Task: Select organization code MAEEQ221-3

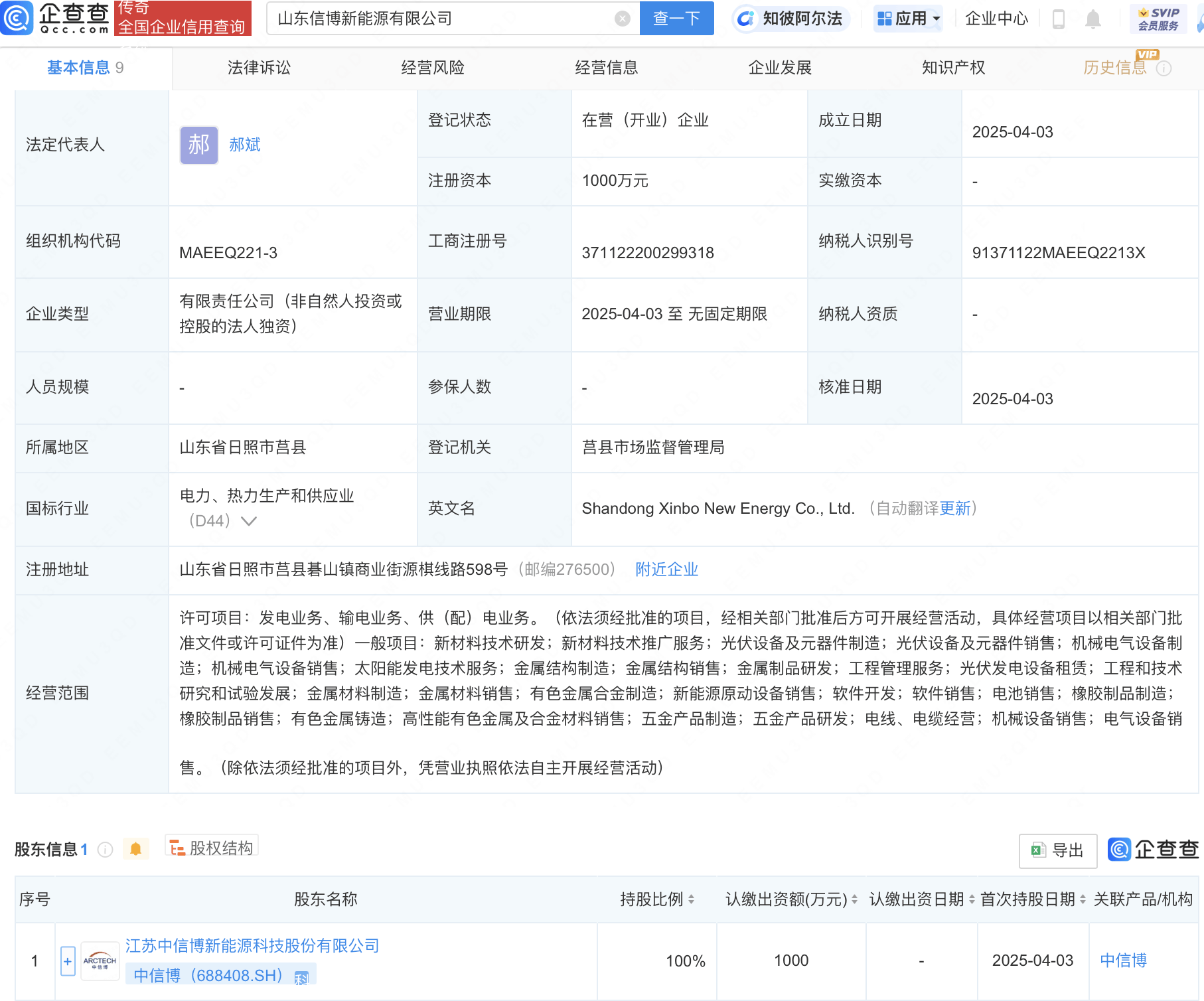Action: 228,253
